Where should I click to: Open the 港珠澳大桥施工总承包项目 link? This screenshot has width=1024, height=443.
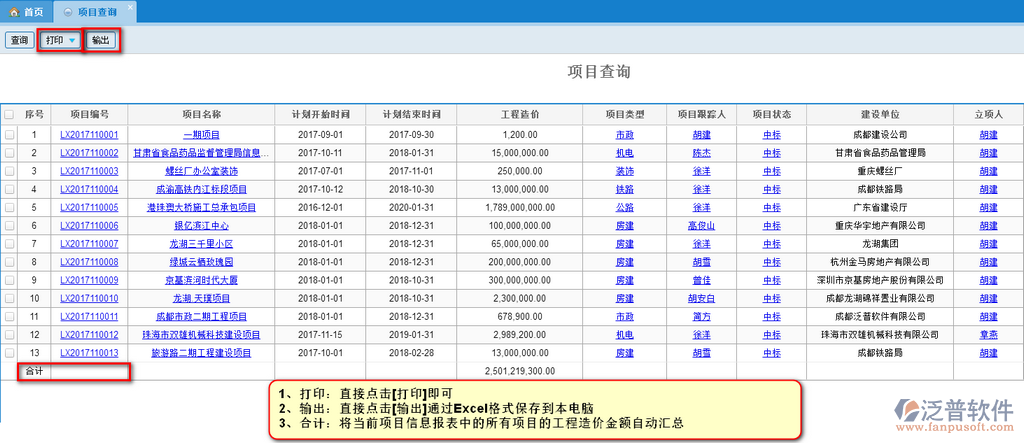[x=201, y=208]
